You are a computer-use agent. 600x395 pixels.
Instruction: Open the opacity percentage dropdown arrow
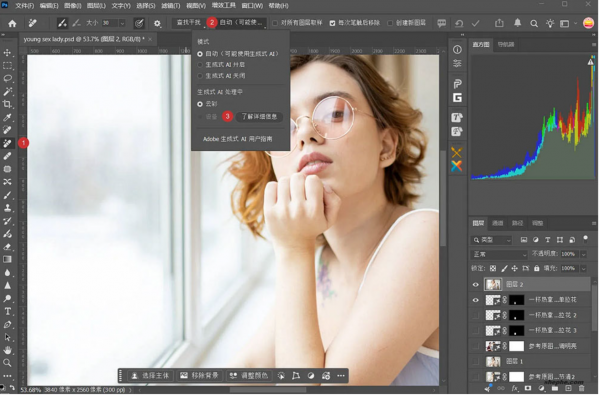pos(584,255)
